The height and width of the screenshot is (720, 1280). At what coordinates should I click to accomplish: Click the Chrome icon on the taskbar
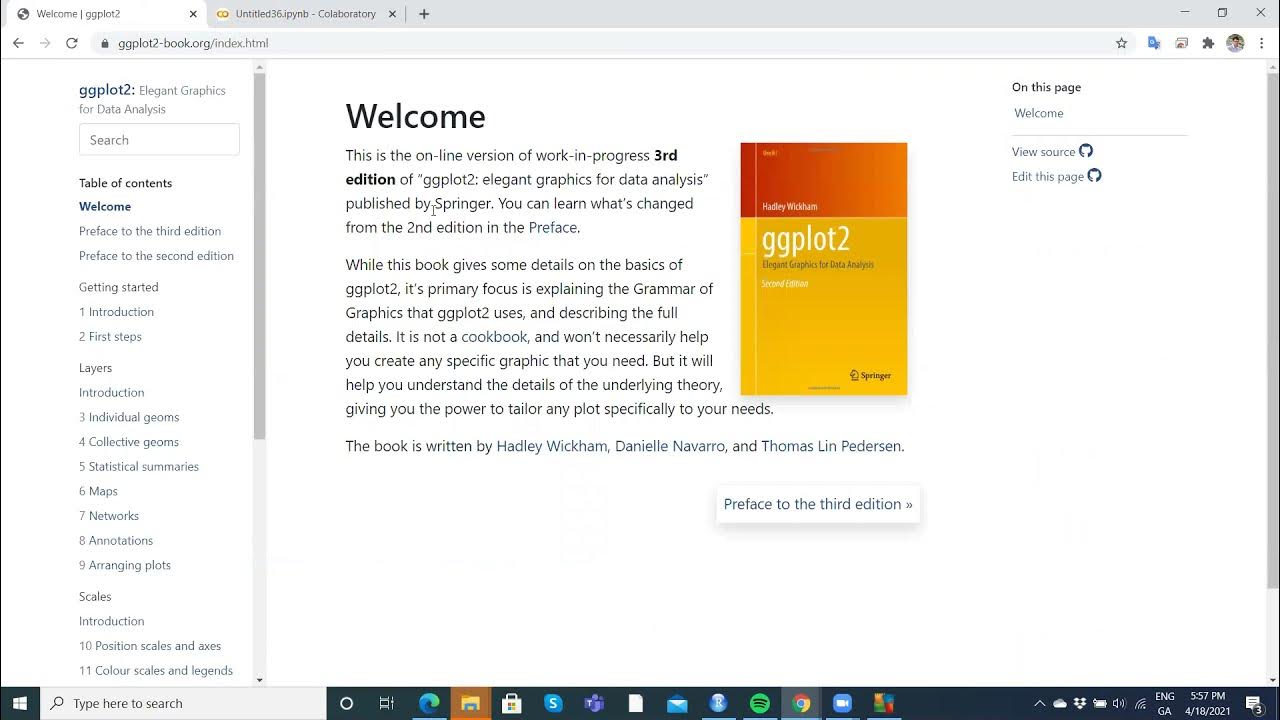click(801, 703)
